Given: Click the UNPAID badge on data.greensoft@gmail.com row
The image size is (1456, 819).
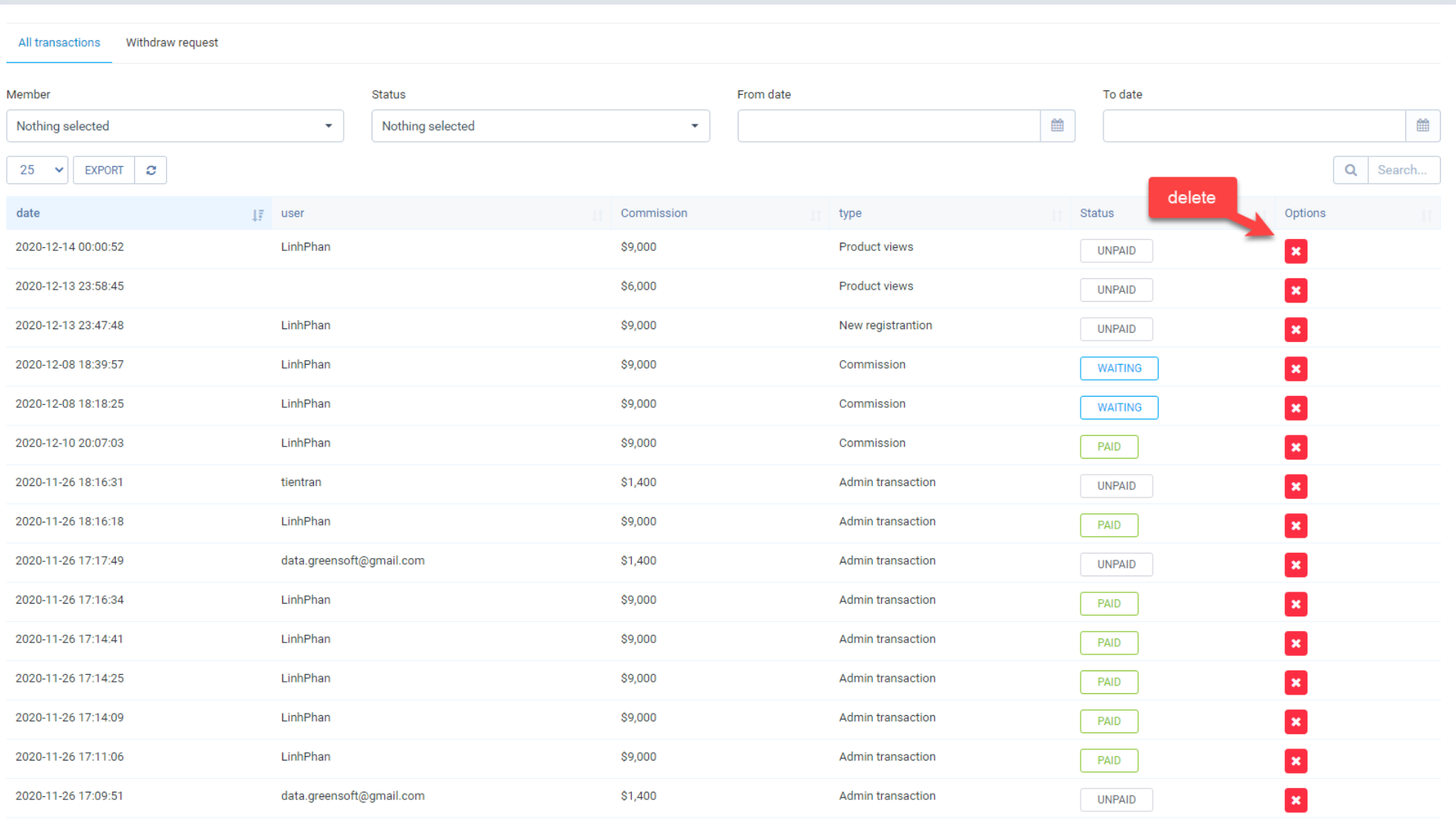Looking at the screenshot, I should tap(1116, 564).
